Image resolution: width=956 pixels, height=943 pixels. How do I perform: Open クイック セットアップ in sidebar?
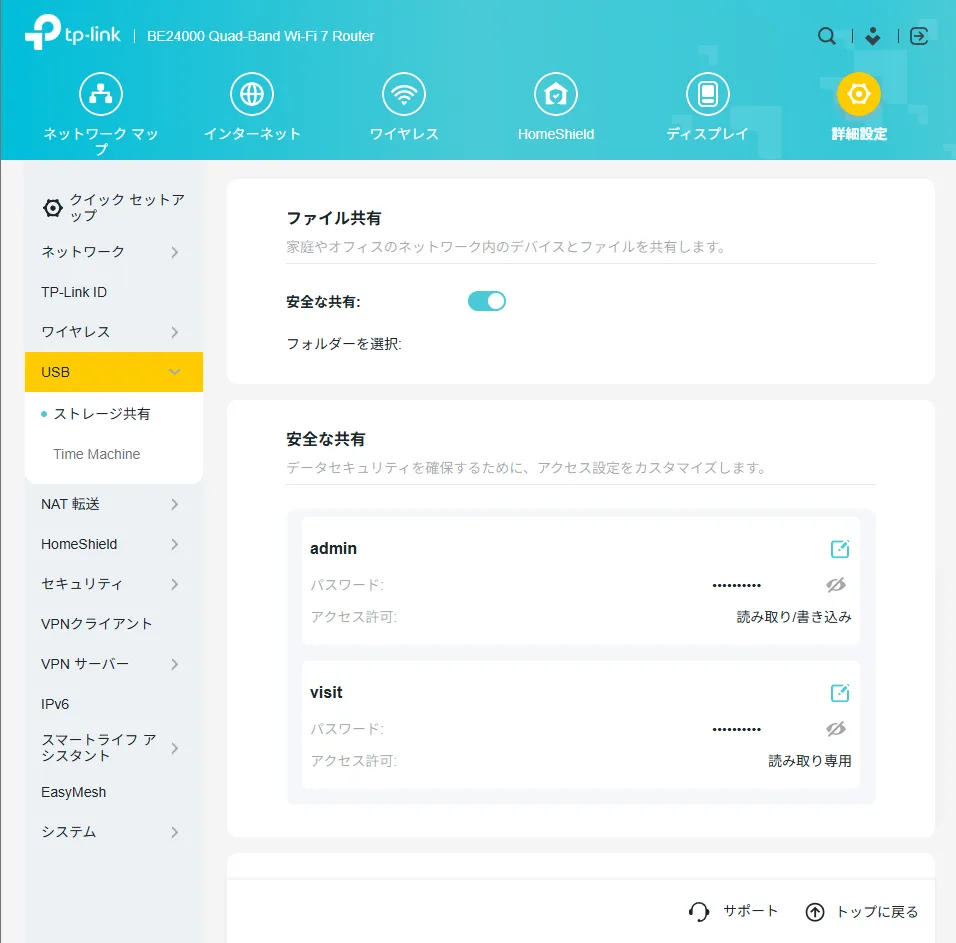point(114,208)
